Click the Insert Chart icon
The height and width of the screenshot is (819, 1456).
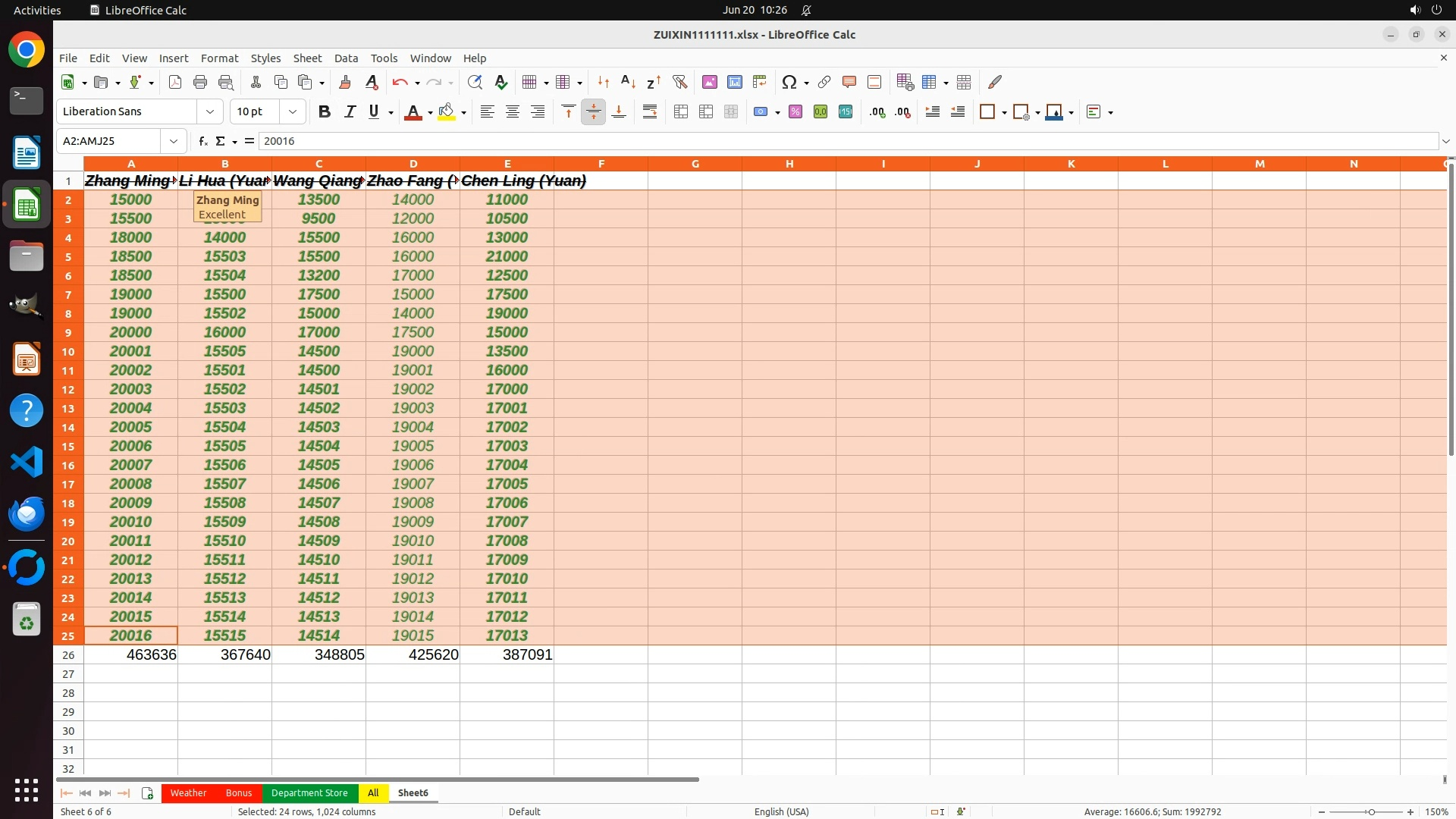pyautogui.click(x=734, y=82)
